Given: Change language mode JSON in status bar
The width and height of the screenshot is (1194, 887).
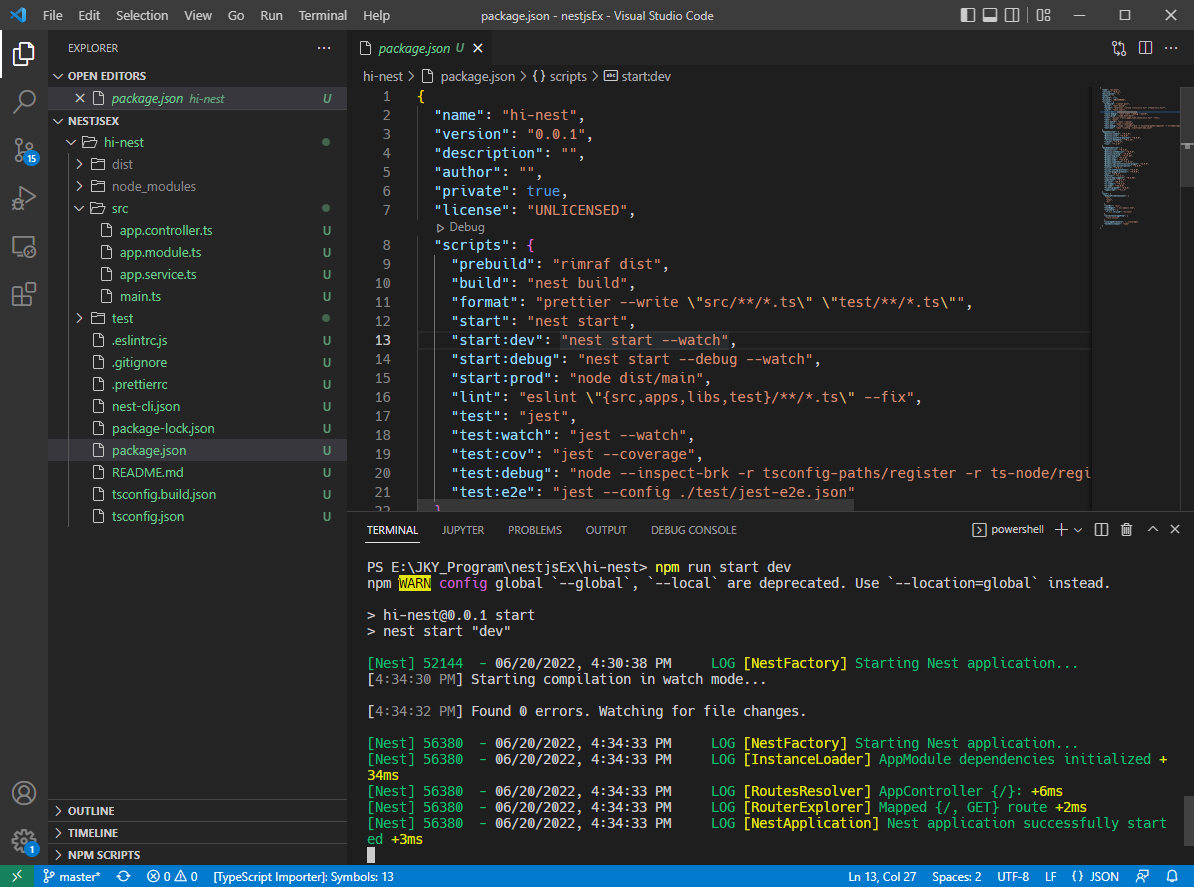Looking at the screenshot, I should (1095, 876).
